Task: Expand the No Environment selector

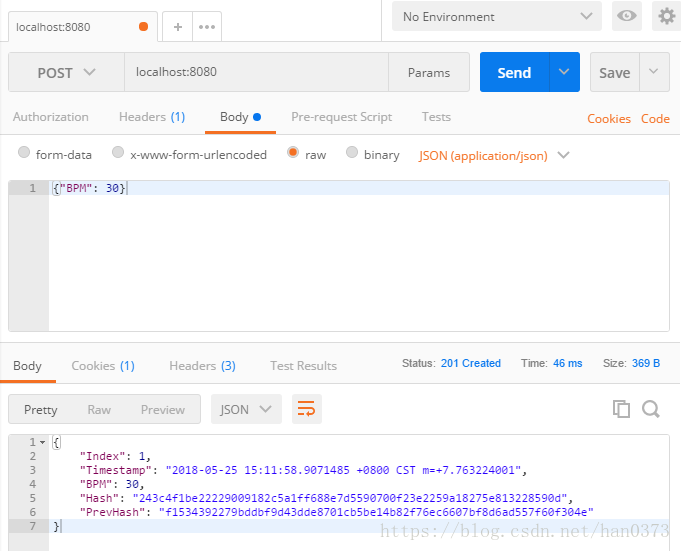Action: 496,16
